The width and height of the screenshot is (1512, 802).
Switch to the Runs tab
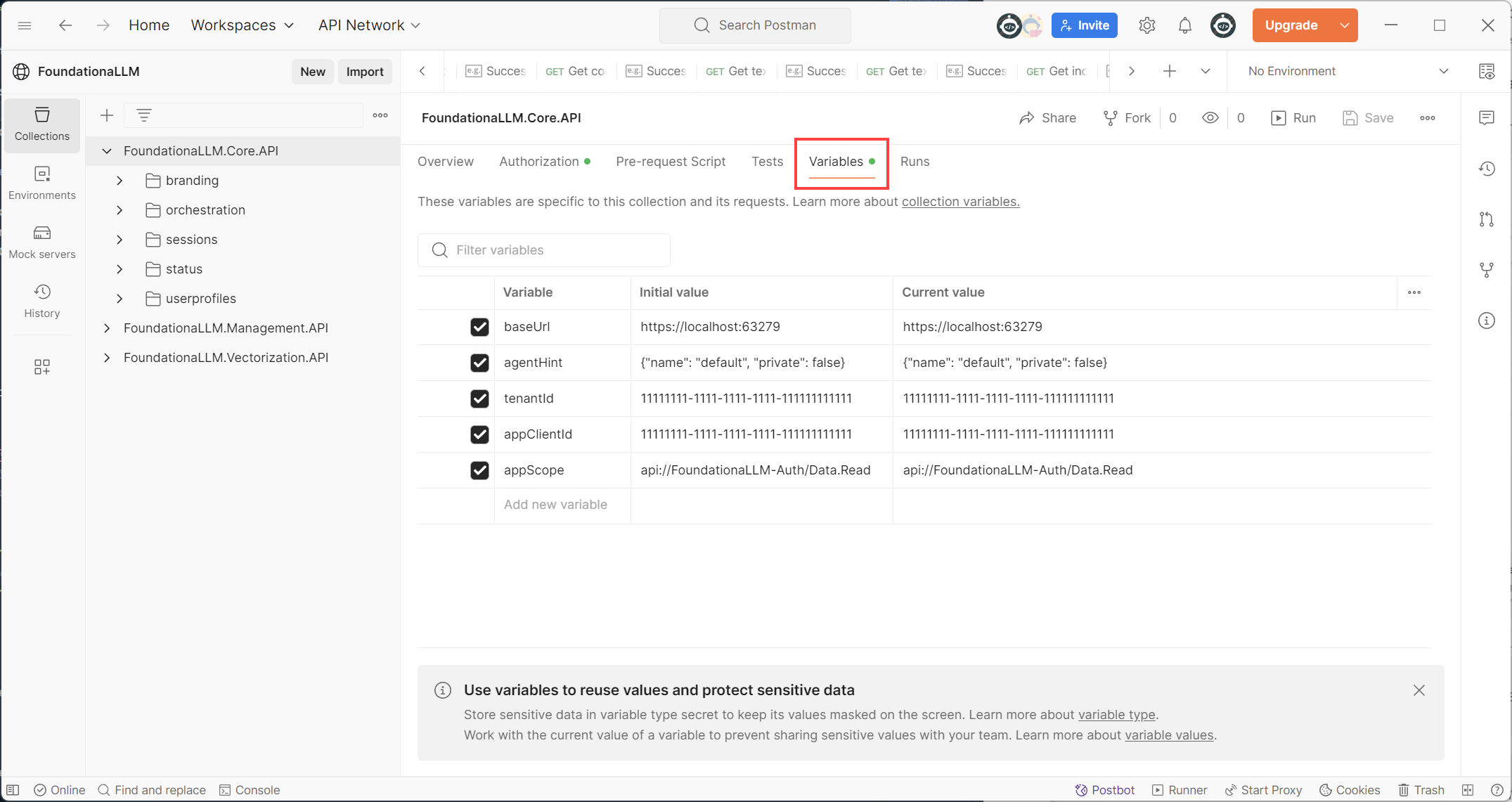pyautogui.click(x=915, y=162)
